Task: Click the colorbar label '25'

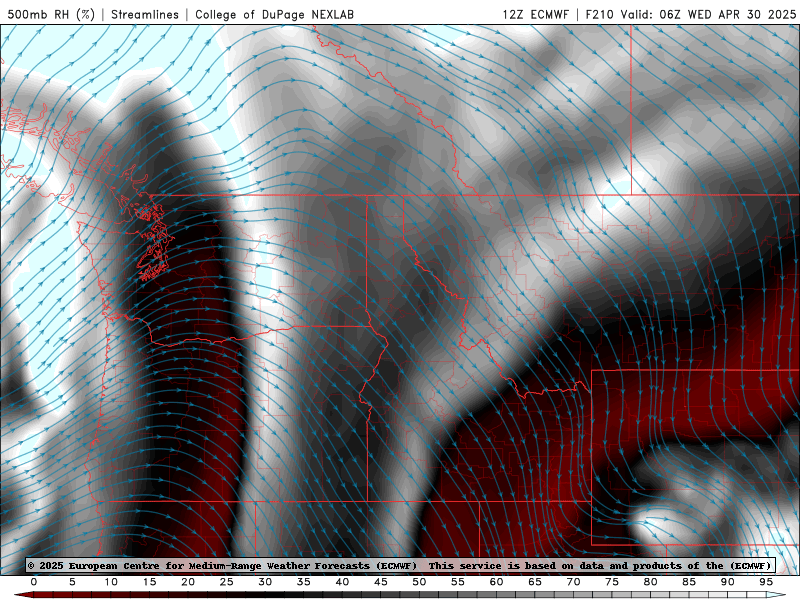Action: pos(227,582)
